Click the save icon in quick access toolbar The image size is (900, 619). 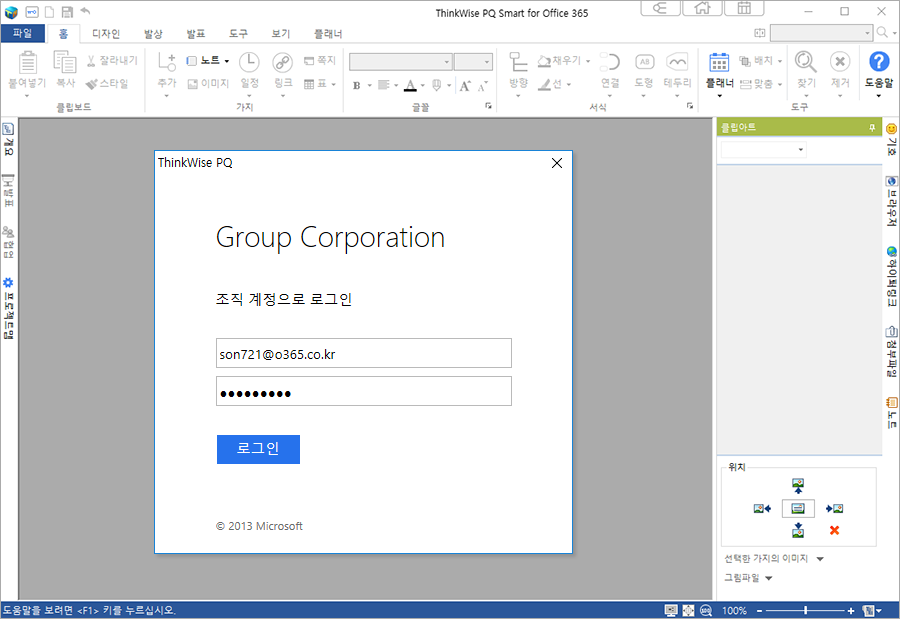pyautogui.click(x=67, y=11)
